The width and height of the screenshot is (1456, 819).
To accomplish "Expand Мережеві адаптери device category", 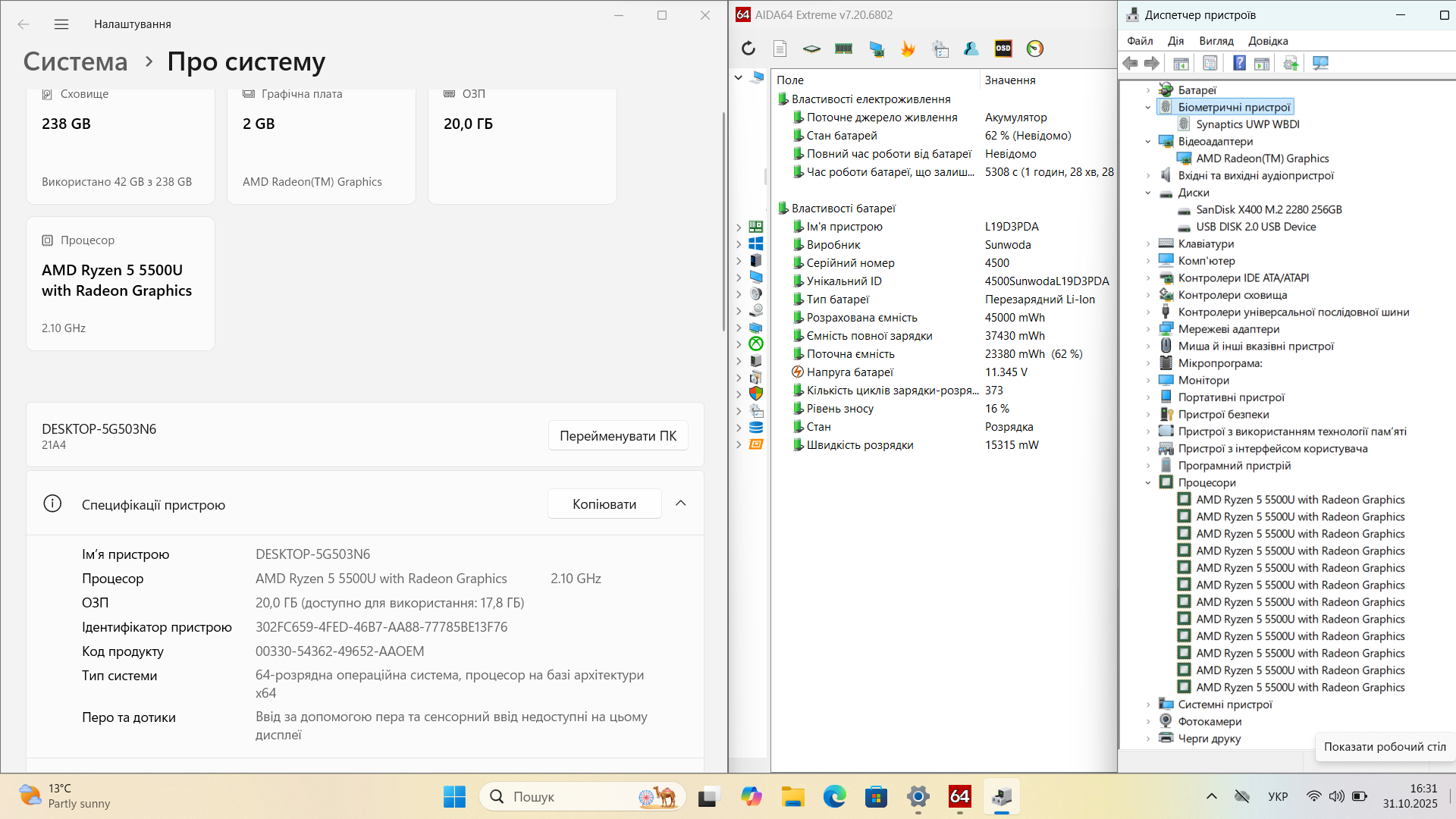I will (x=1148, y=329).
